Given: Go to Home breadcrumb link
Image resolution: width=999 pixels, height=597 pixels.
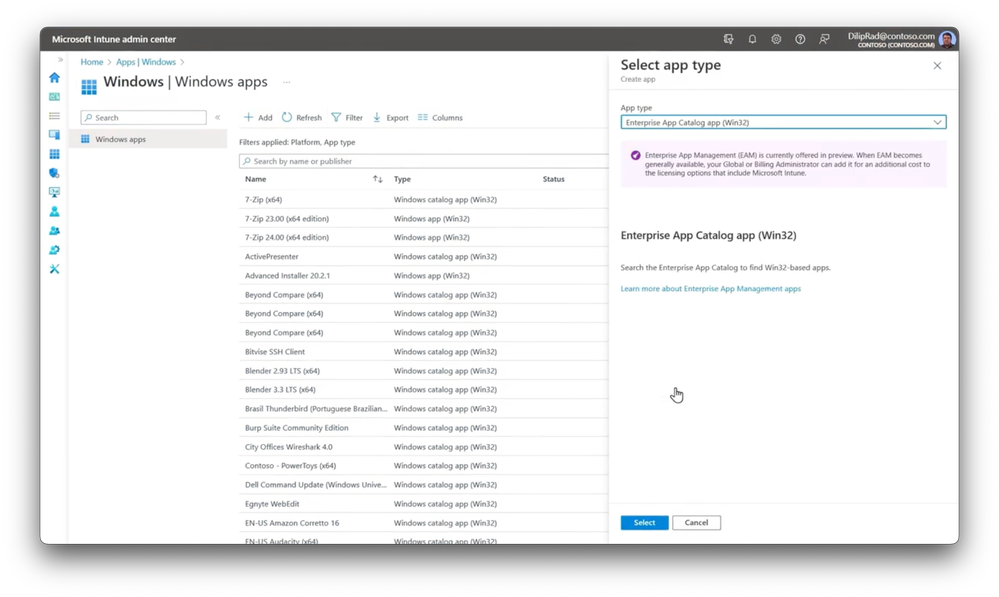Looking at the screenshot, I should click(x=92, y=62).
